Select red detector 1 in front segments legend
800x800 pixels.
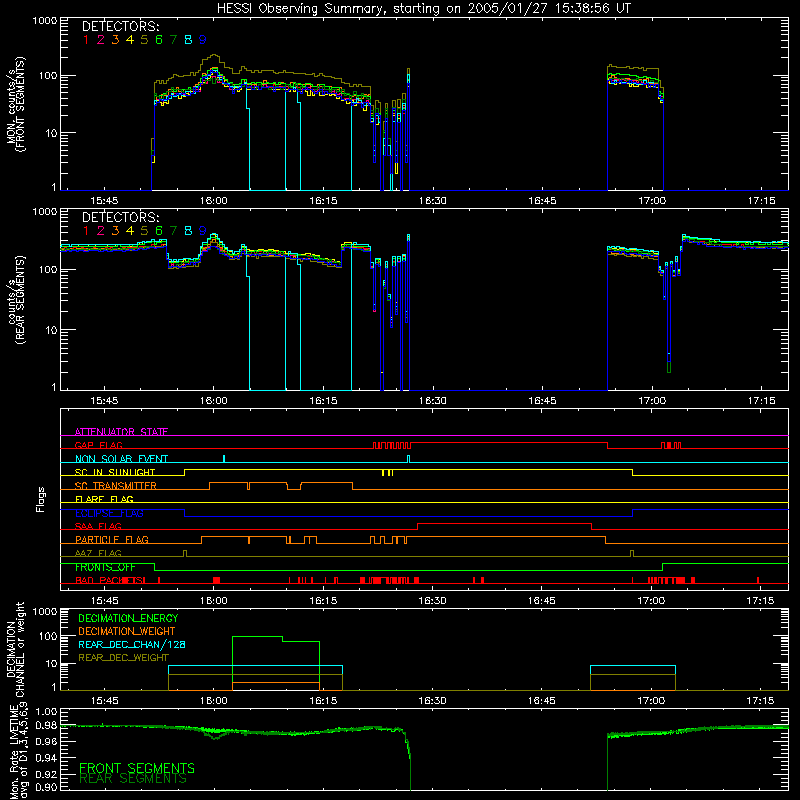(x=86, y=40)
